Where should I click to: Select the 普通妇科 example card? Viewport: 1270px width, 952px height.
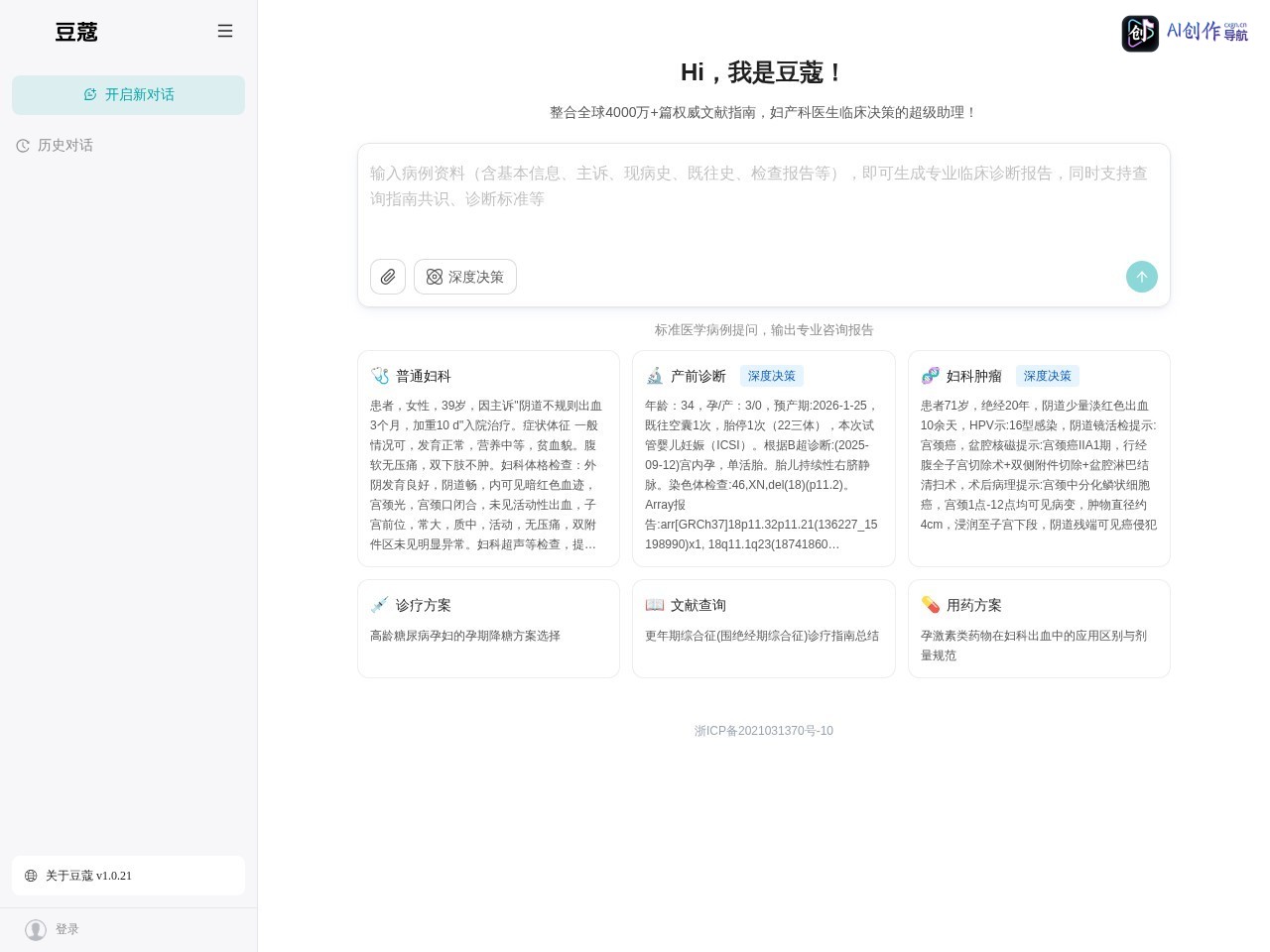click(489, 459)
